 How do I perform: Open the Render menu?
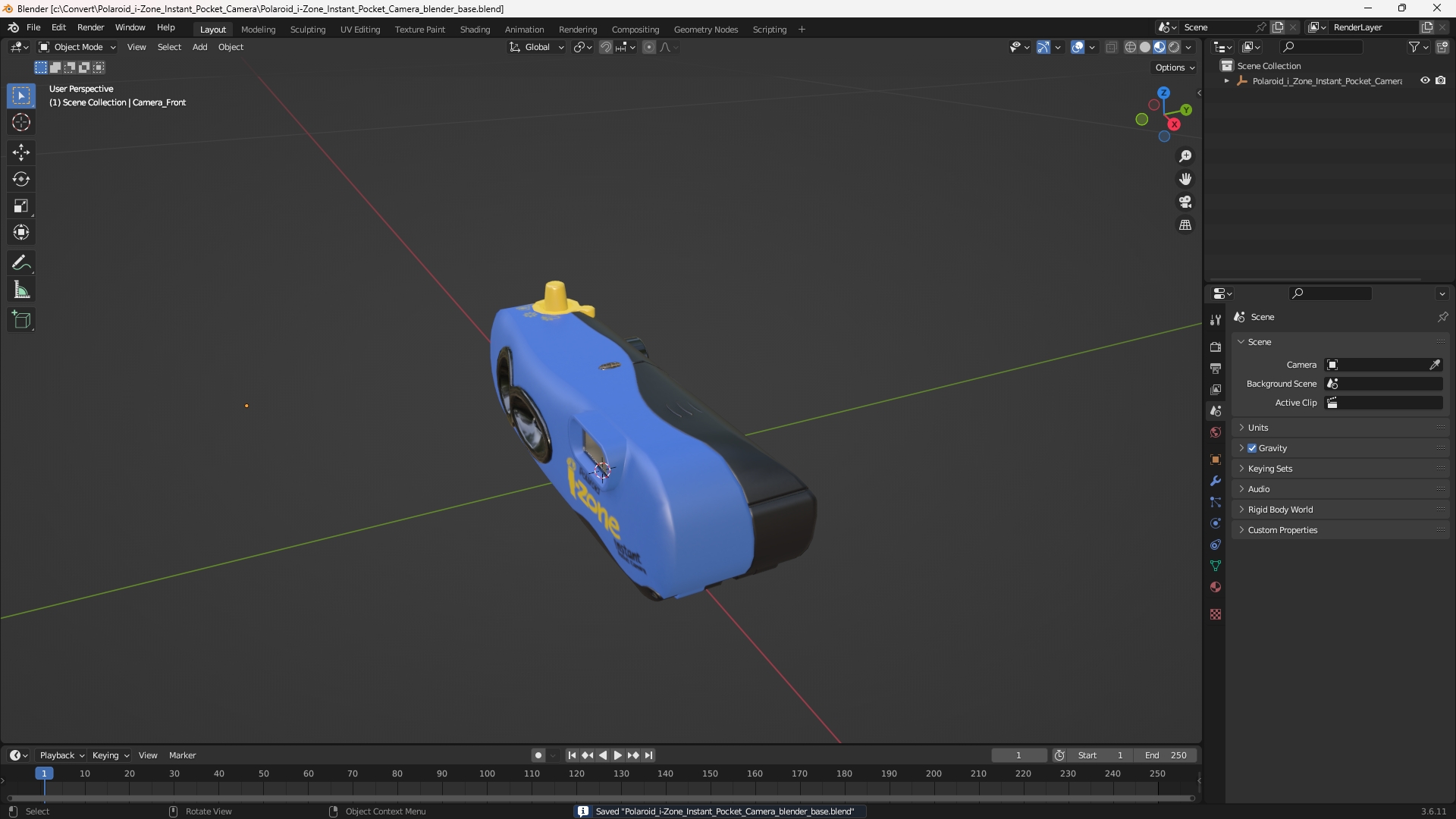click(90, 27)
